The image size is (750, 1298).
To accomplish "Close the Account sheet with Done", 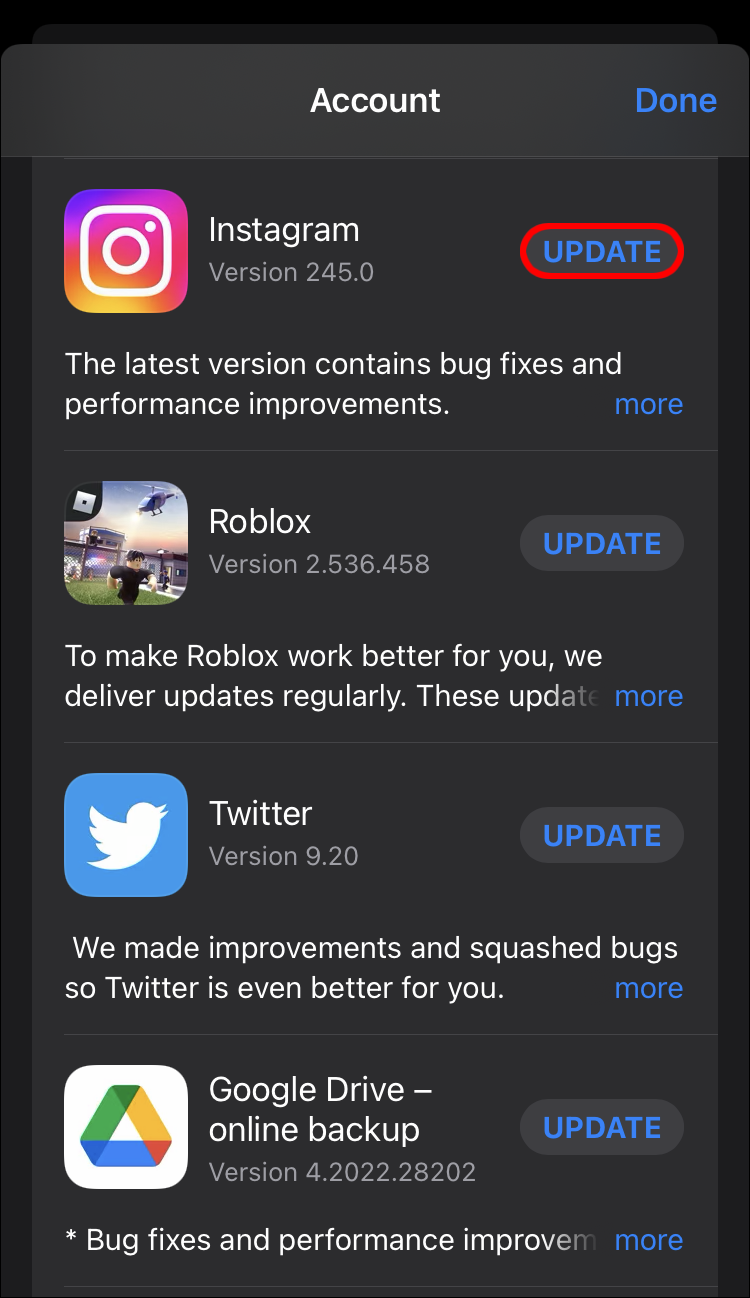I will [x=676, y=100].
